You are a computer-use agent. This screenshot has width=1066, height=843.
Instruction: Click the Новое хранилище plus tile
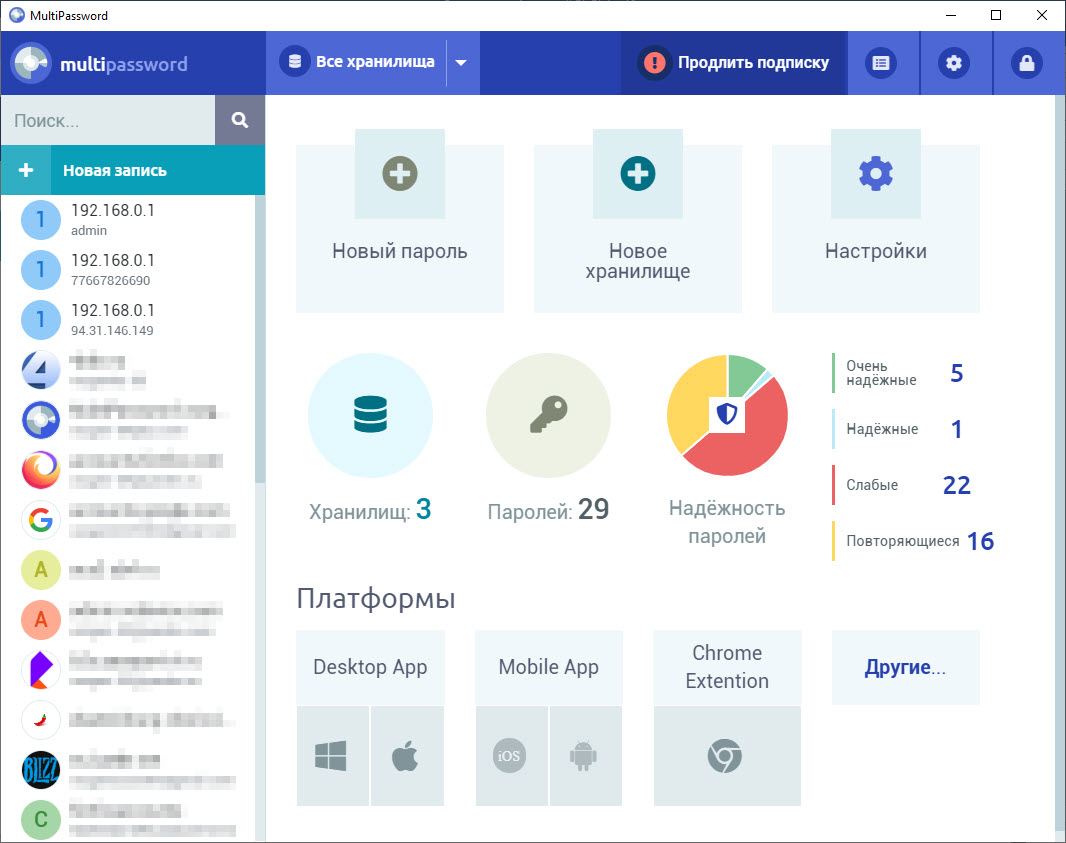(x=638, y=221)
